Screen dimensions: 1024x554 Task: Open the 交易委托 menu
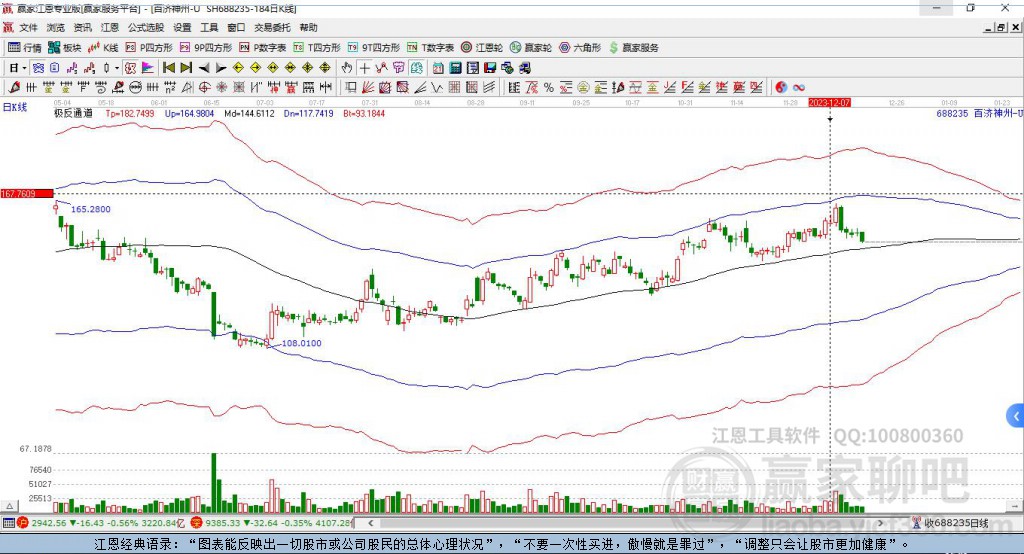(272, 27)
